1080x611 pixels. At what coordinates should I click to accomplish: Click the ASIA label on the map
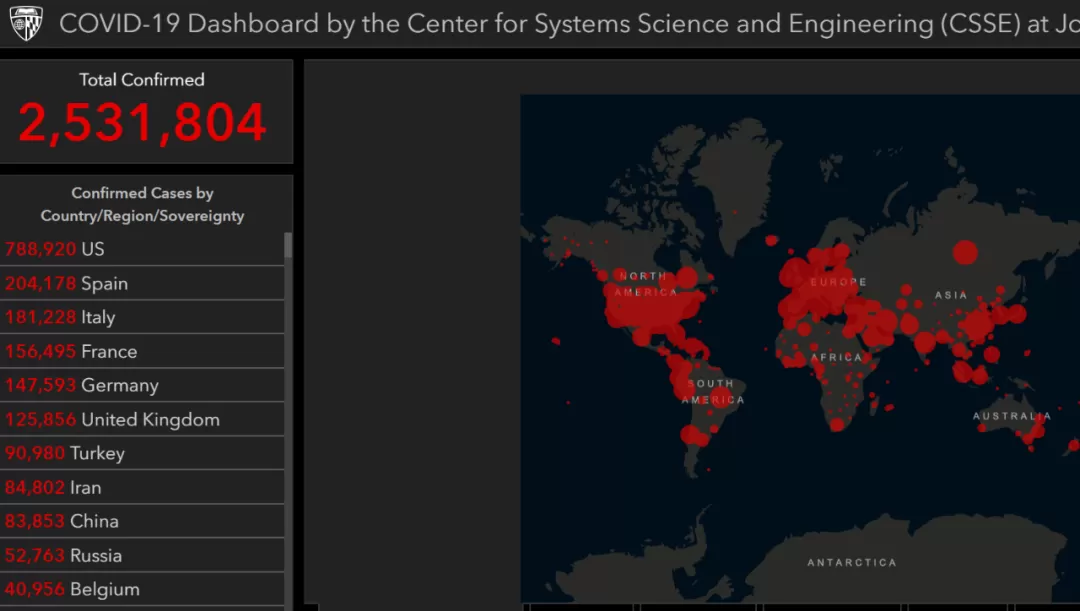951,295
